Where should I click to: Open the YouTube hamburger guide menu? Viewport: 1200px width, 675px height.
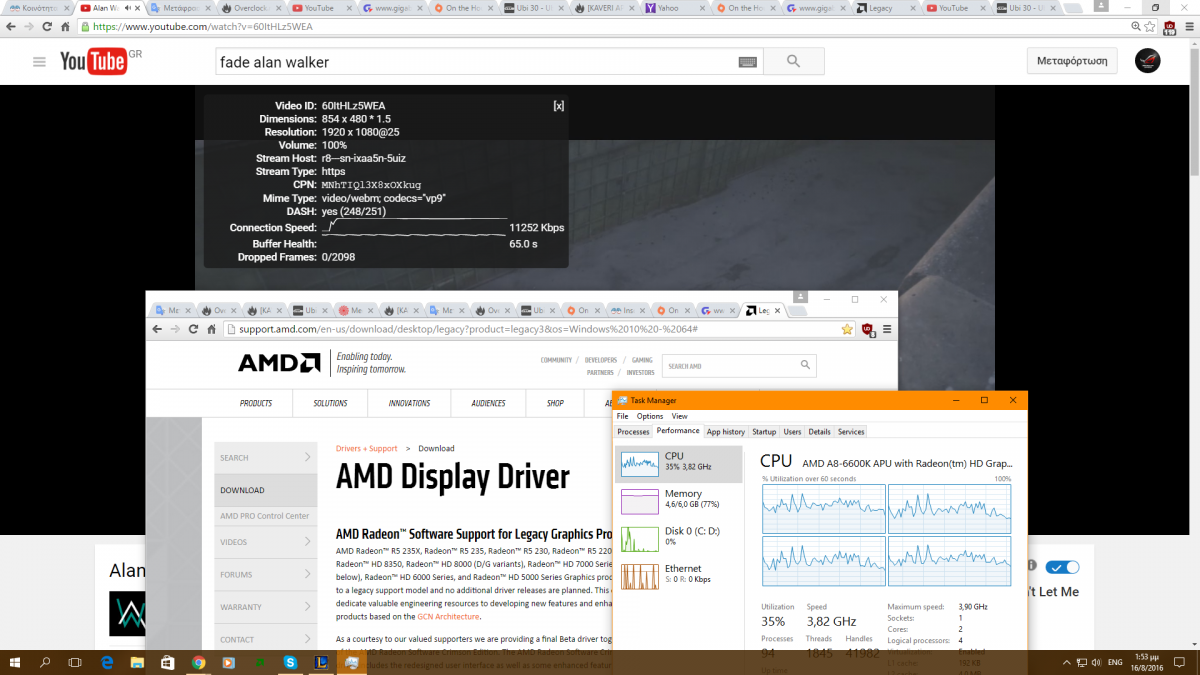(x=39, y=62)
